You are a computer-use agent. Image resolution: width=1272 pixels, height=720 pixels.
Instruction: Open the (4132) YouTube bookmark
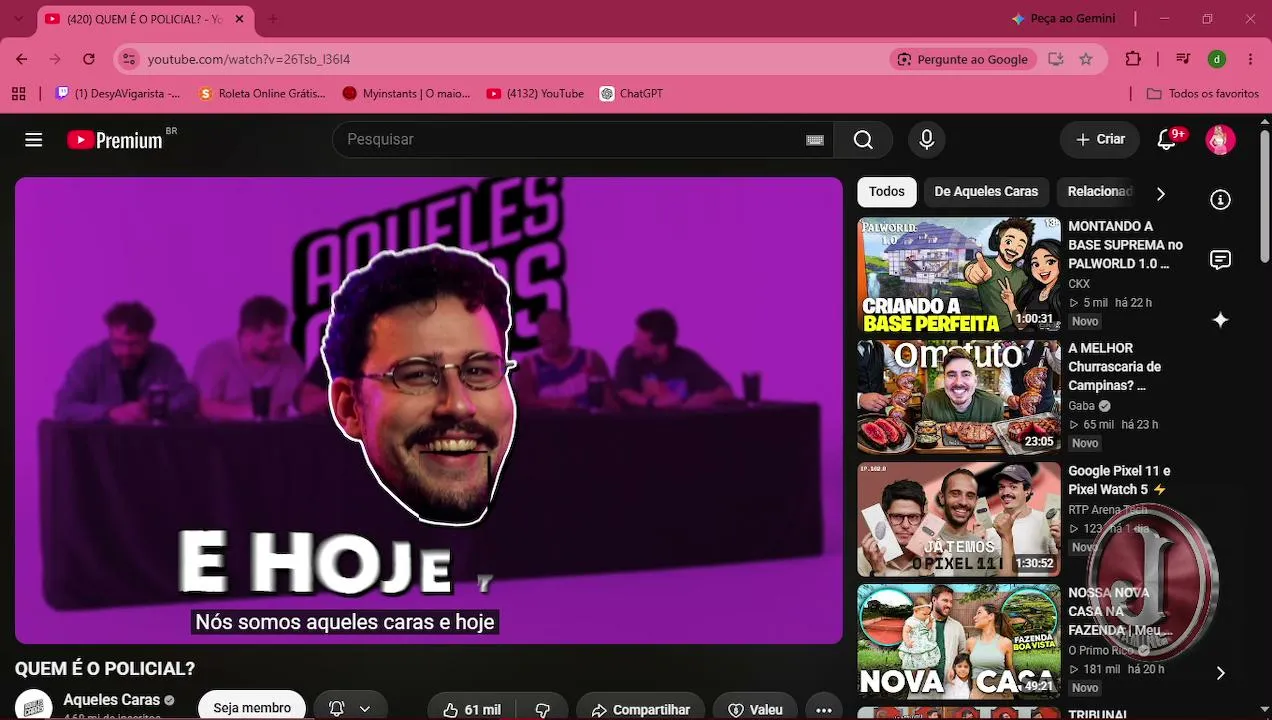[535, 94]
